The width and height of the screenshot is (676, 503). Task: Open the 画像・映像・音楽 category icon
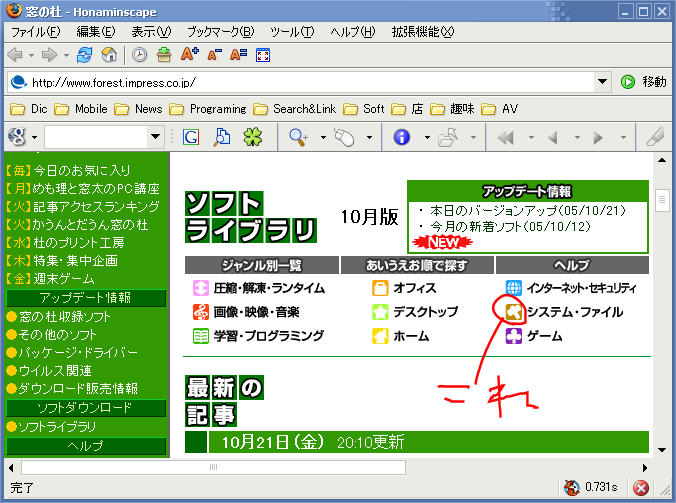click(x=200, y=312)
